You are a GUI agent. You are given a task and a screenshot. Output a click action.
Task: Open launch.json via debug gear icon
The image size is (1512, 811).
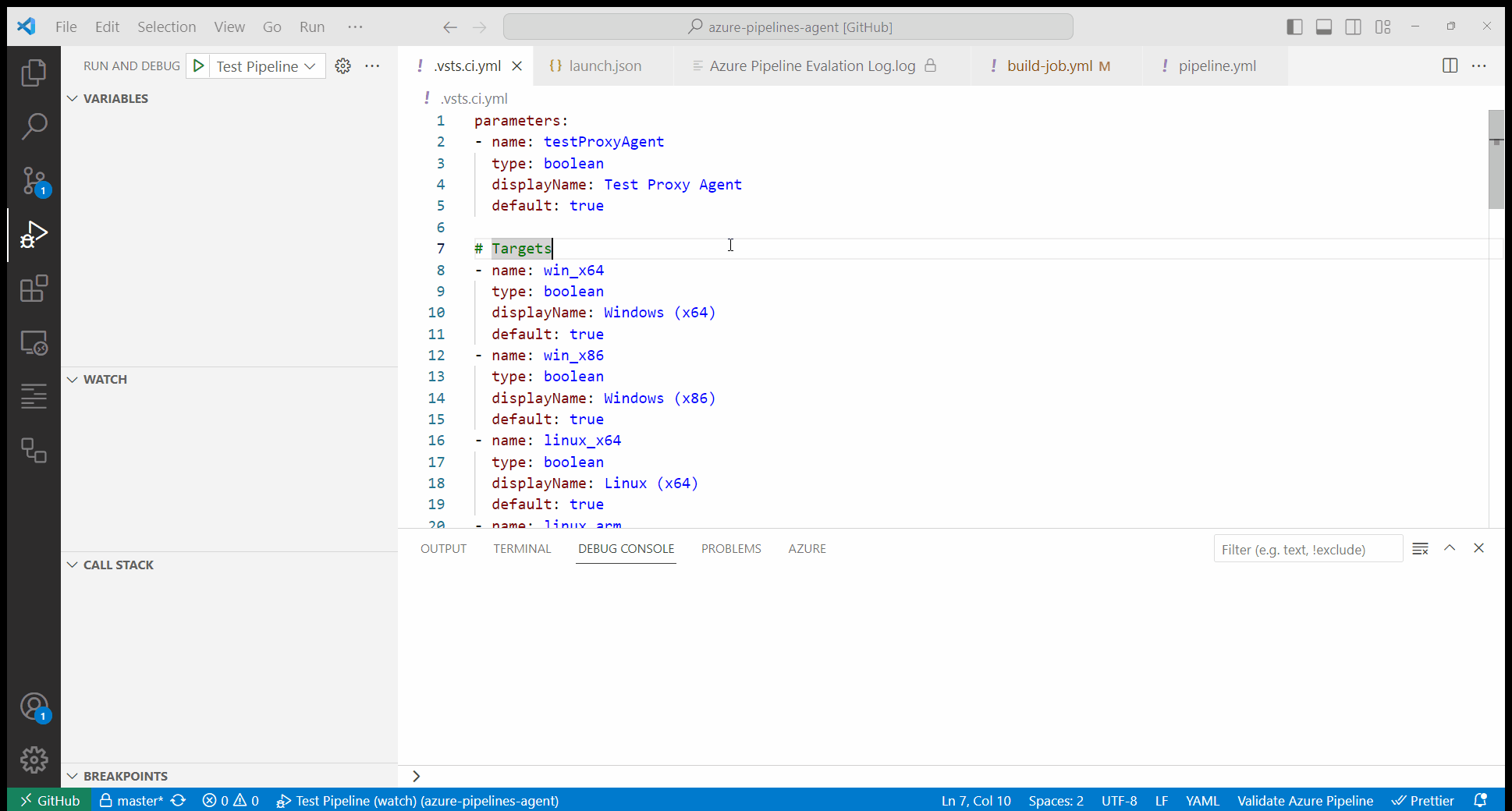click(x=343, y=66)
